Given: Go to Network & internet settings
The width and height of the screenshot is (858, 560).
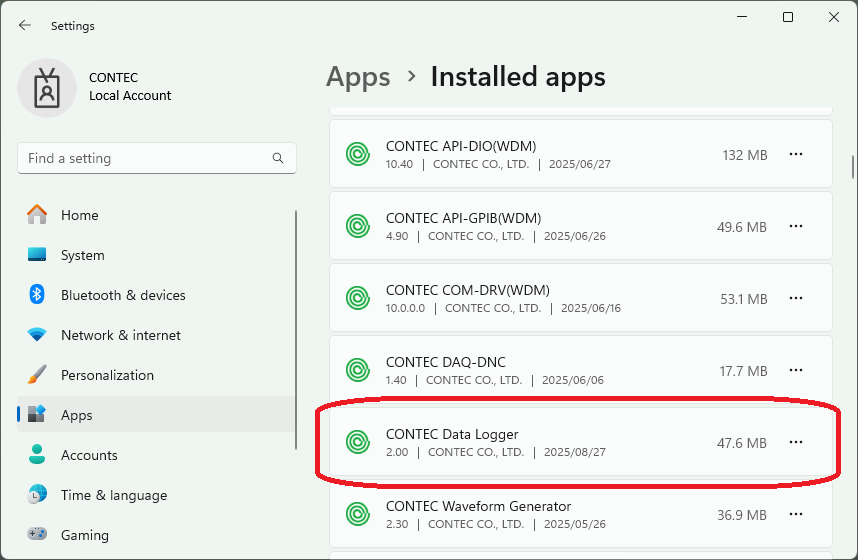Looking at the screenshot, I should click(120, 335).
